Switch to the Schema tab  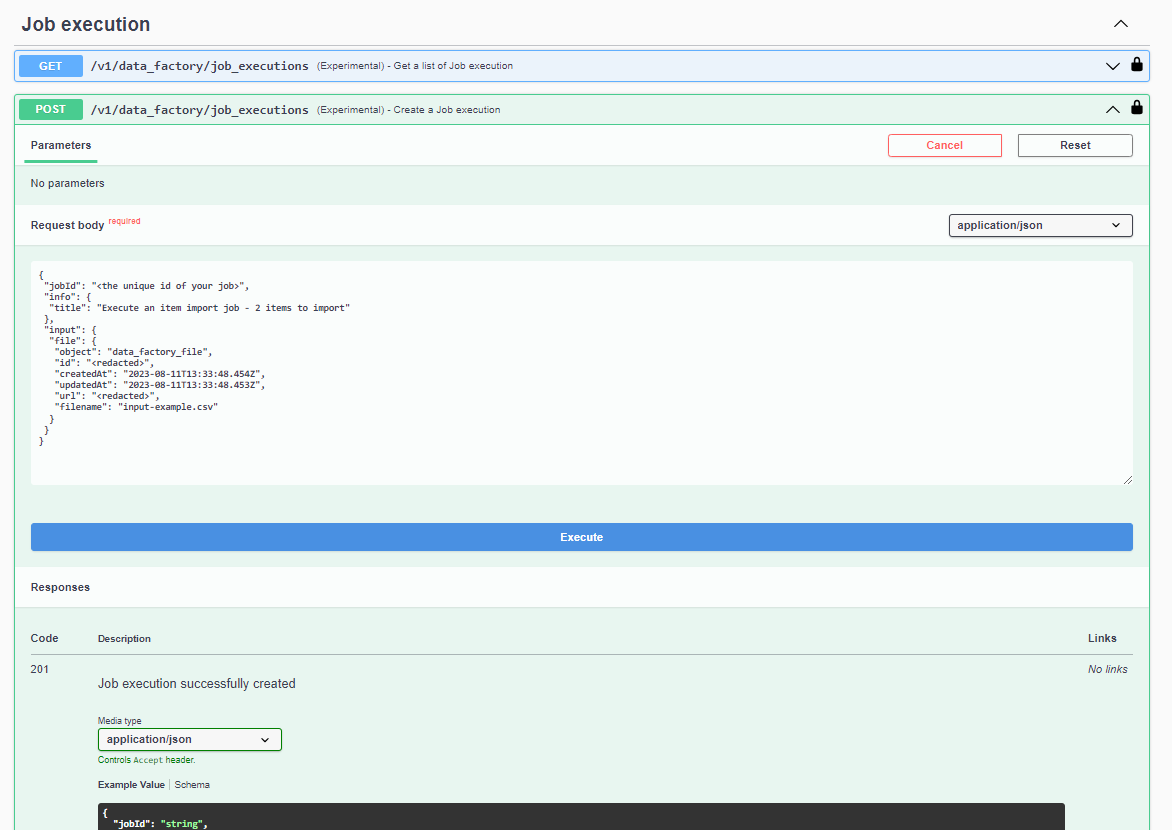coord(192,785)
